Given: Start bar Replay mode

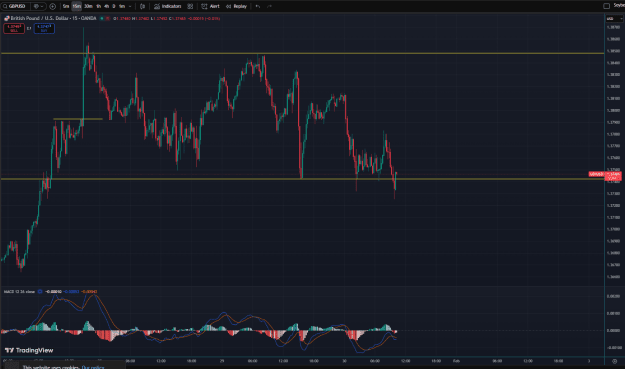Looking at the screenshot, I should [x=236, y=6].
